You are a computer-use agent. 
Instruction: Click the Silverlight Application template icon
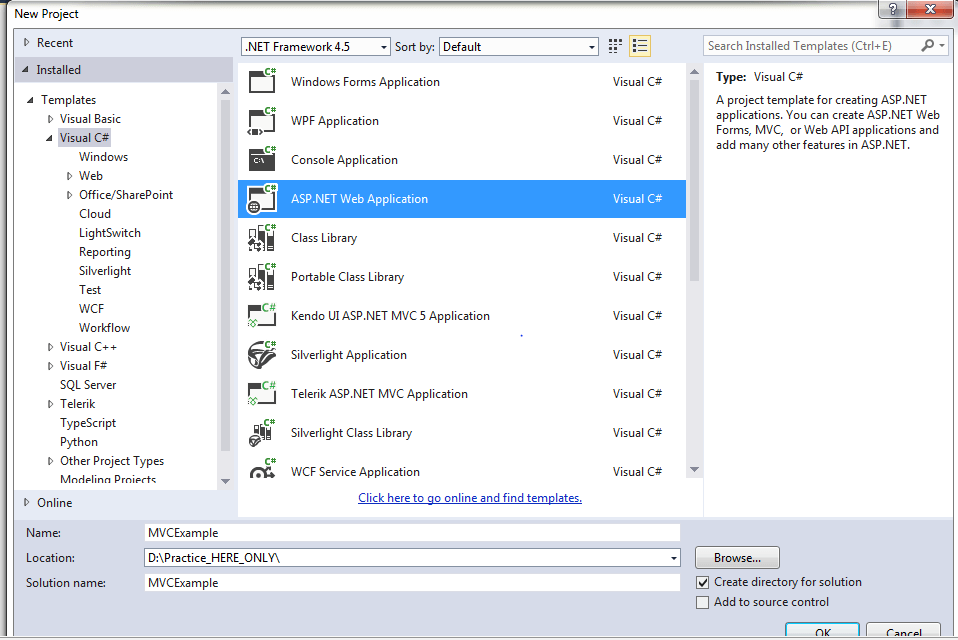coord(263,355)
